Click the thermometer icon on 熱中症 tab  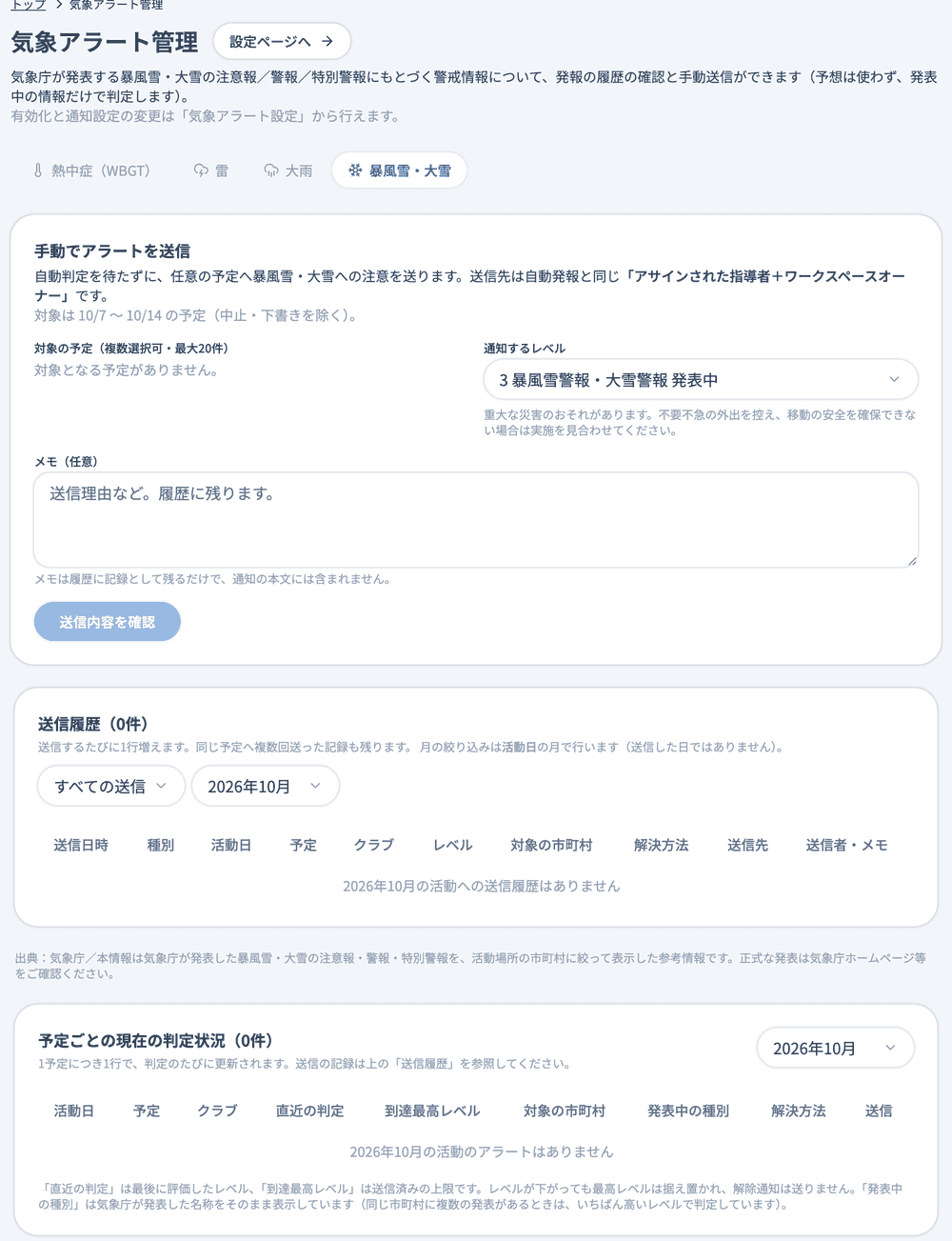[x=38, y=170]
